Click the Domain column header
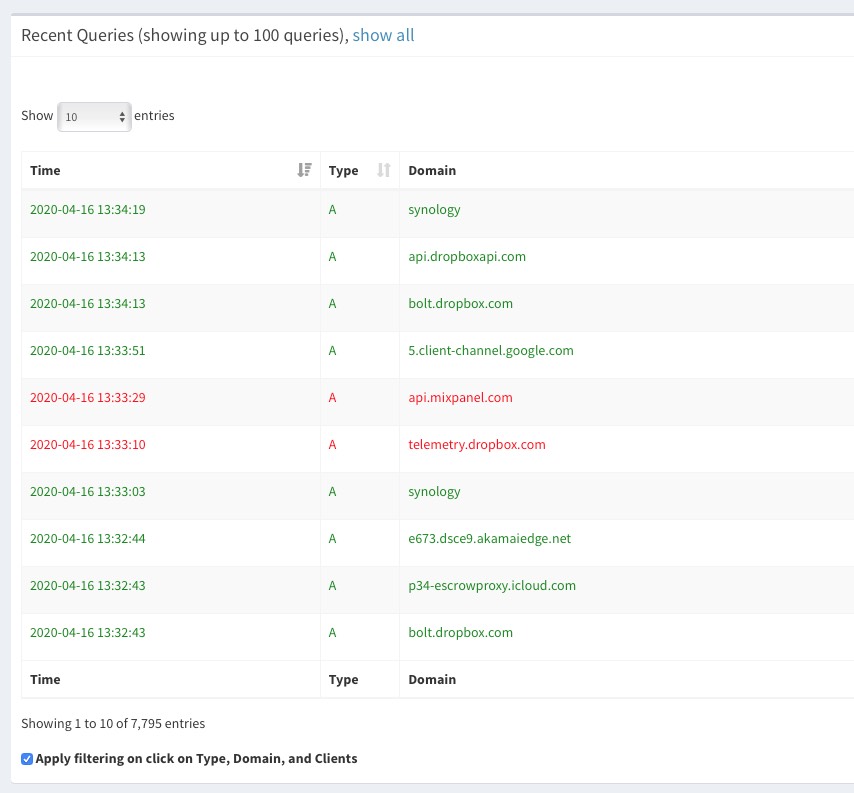854x793 pixels. click(432, 170)
